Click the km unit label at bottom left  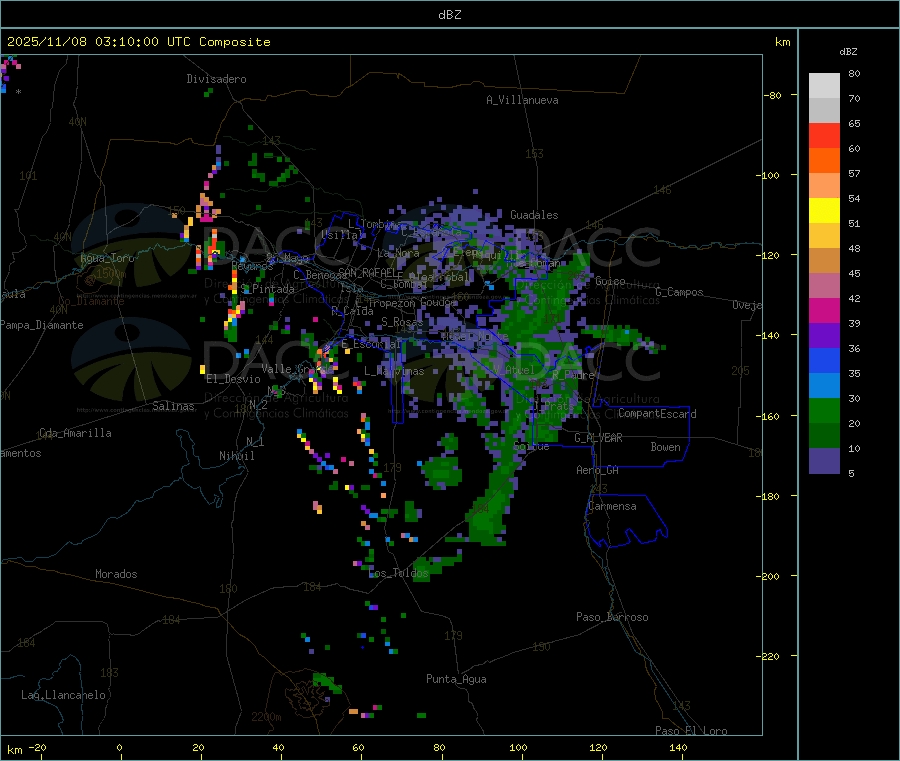click(x=14, y=750)
